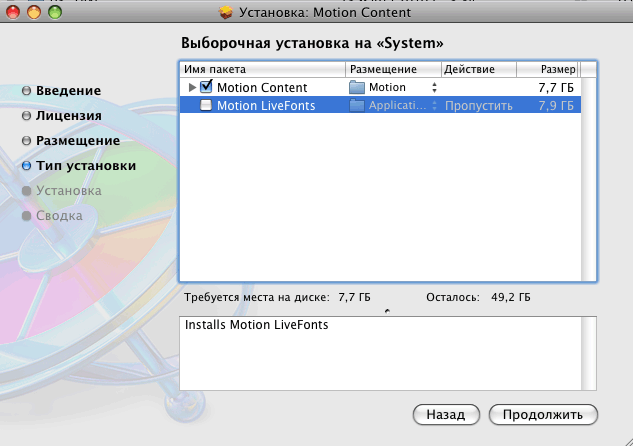
Task: Click the Требуется места на диске label
Action: tap(257, 297)
